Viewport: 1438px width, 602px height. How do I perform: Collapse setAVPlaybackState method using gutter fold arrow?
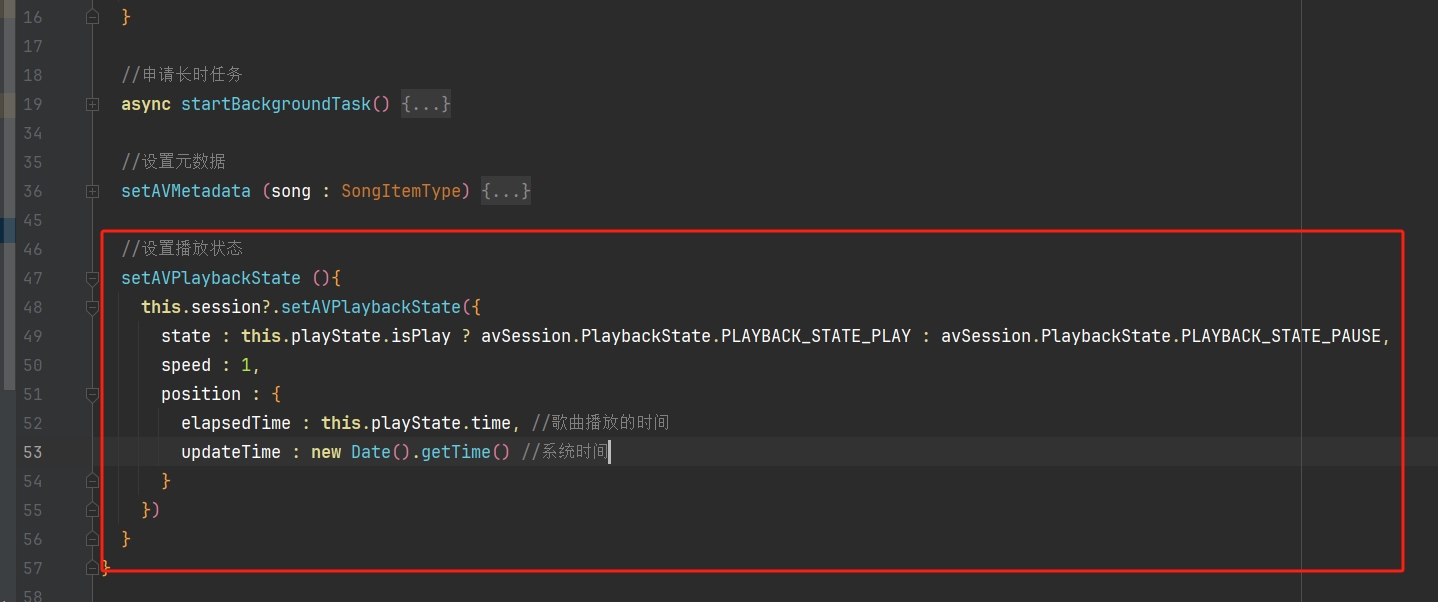(x=93, y=278)
